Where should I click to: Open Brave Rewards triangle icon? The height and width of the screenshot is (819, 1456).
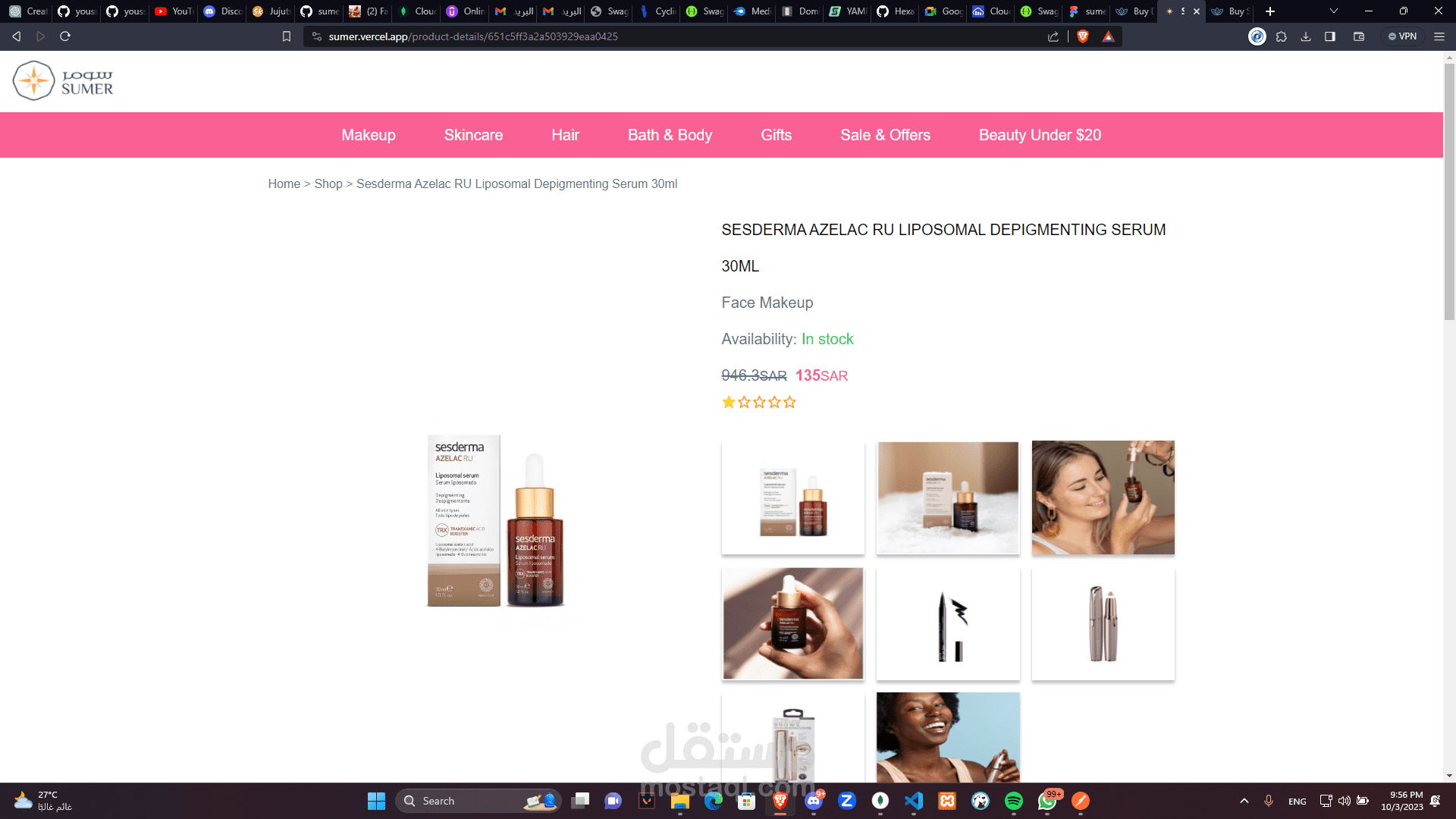point(1109,36)
